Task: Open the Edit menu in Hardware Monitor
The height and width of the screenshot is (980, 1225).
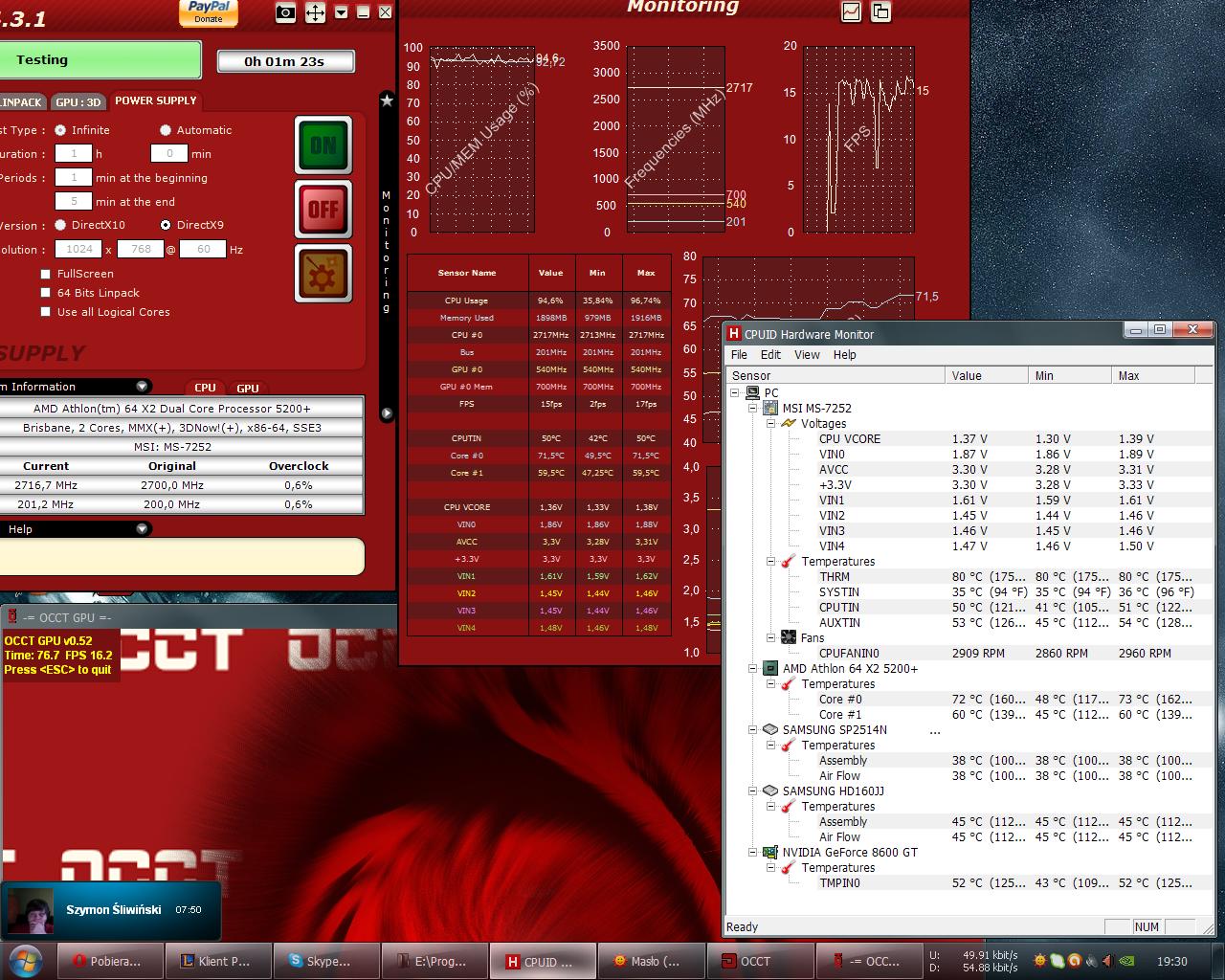Action: point(770,354)
